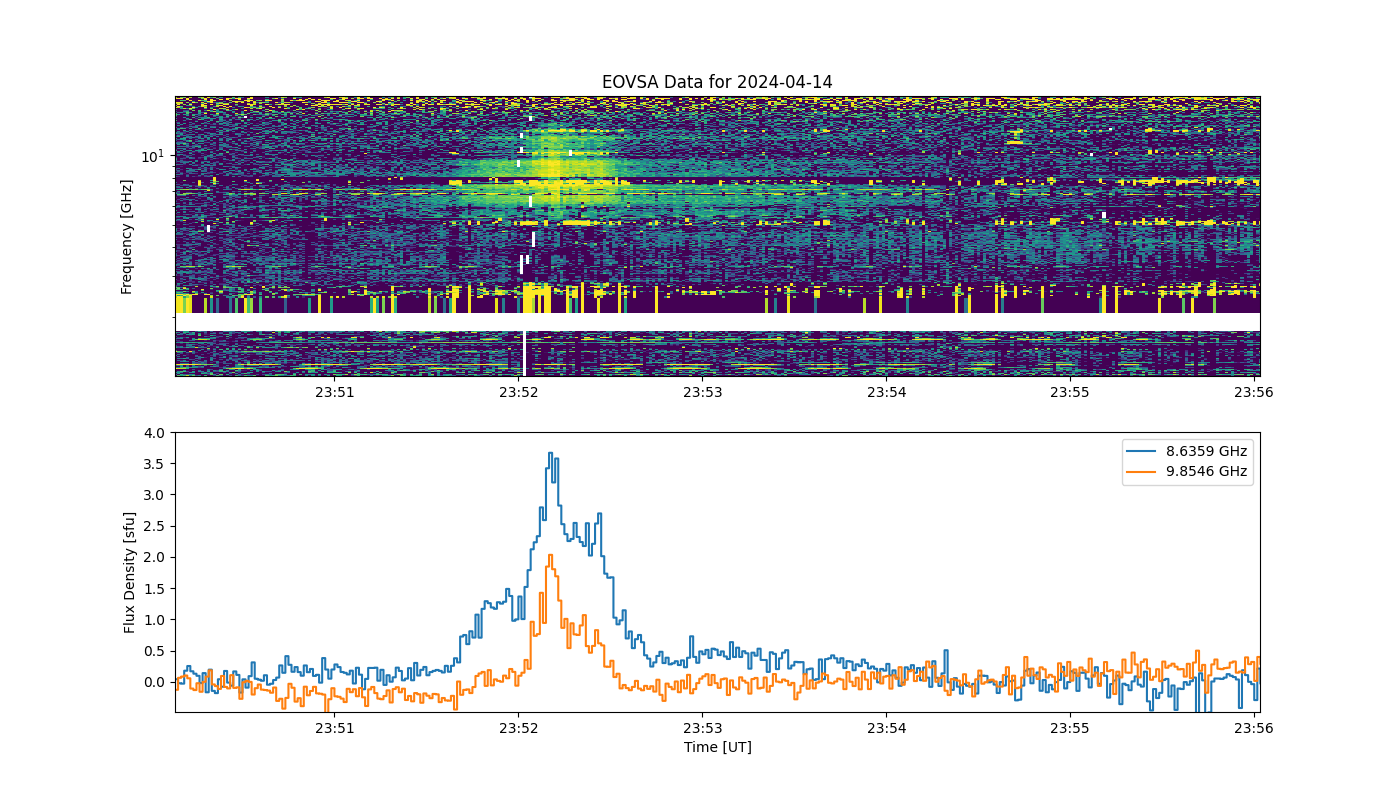Select the 9.8546 GHz legend entry
Viewport: 1400px width, 800px height.
[x=1207, y=472]
